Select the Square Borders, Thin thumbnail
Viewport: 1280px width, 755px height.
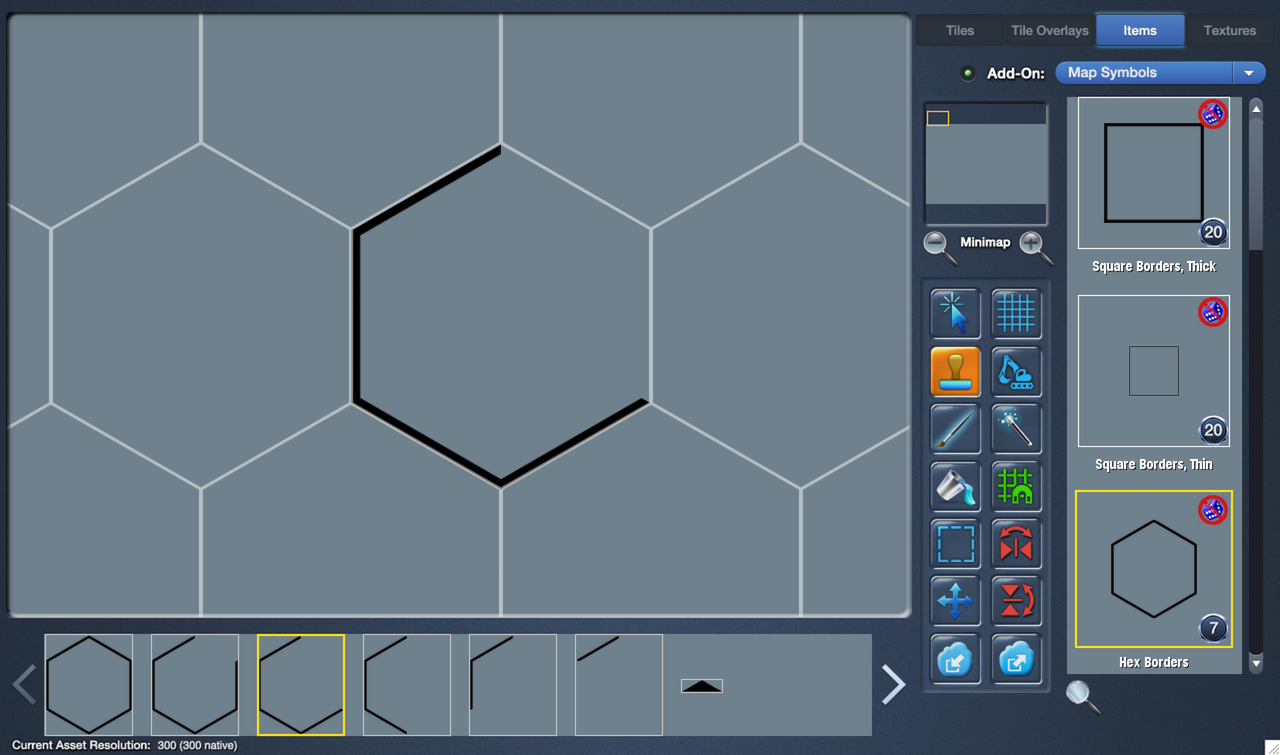click(1153, 371)
